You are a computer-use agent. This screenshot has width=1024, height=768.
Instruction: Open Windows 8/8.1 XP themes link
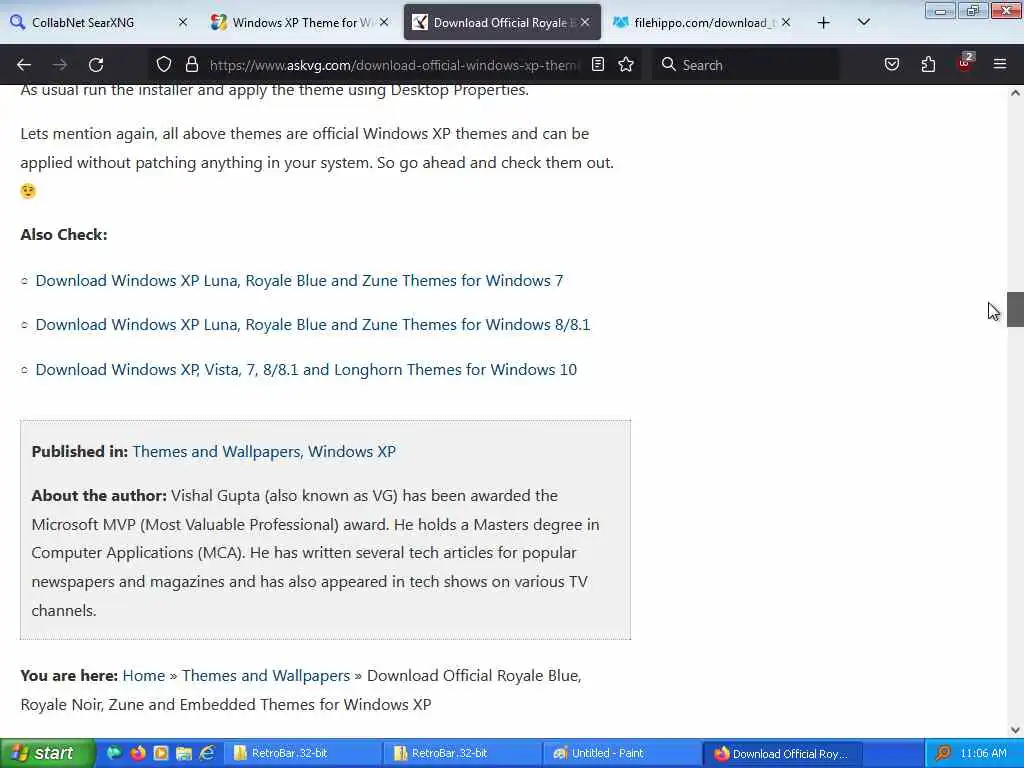313,325
